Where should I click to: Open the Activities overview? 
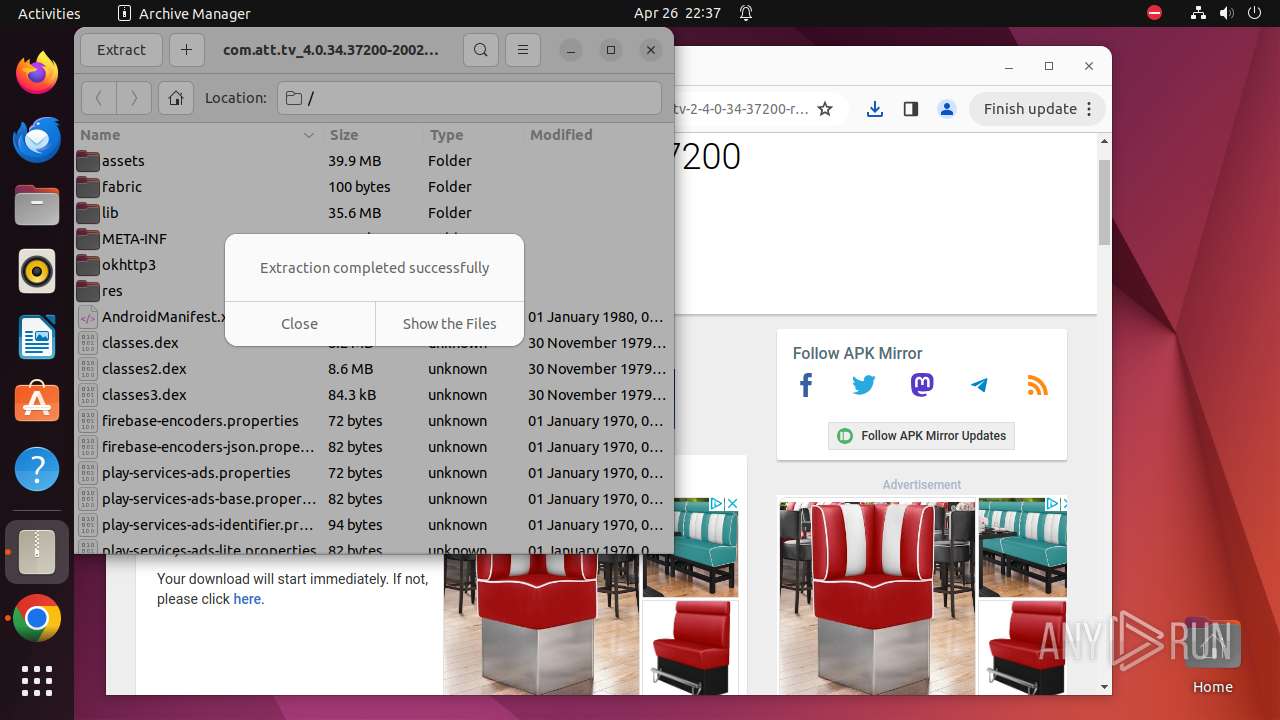(49, 13)
